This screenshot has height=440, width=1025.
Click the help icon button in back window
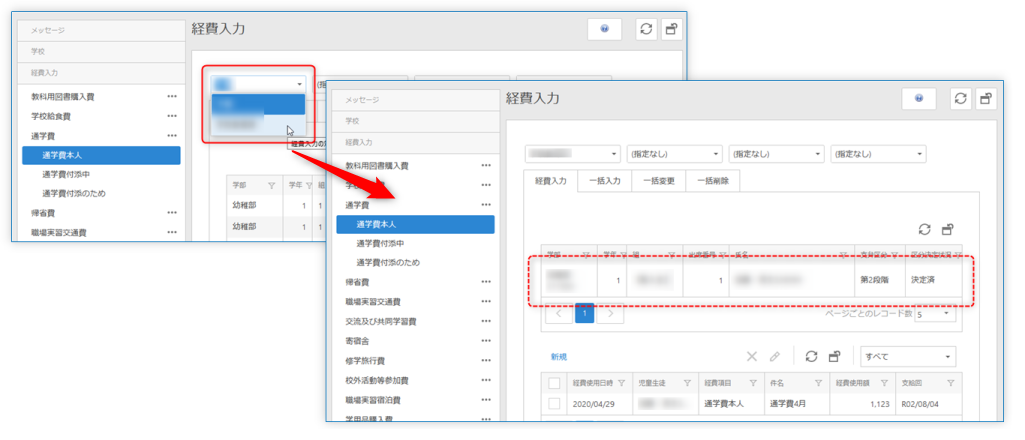tap(605, 29)
